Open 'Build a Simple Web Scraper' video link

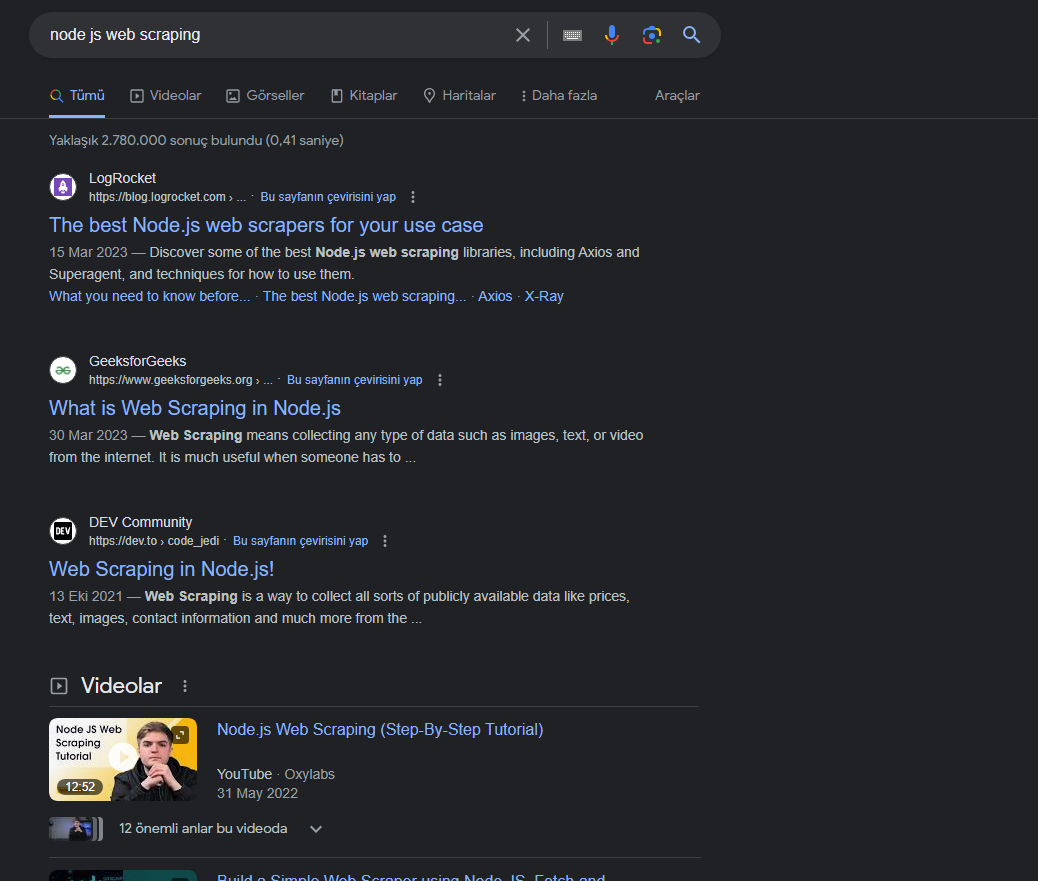click(411, 876)
